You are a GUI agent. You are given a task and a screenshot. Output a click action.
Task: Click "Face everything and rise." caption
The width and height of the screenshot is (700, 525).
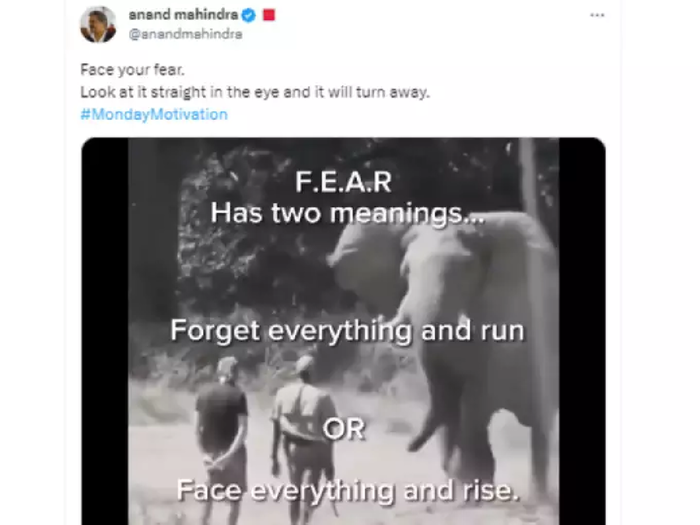pos(346,490)
